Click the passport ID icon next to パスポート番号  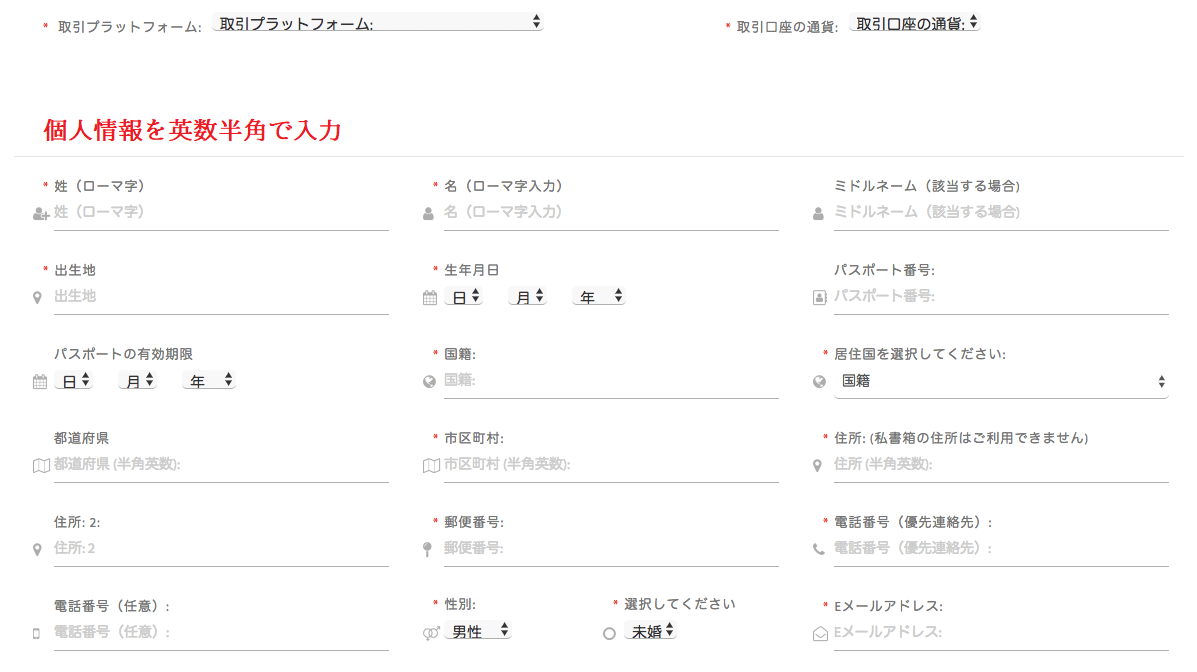pos(819,297)
